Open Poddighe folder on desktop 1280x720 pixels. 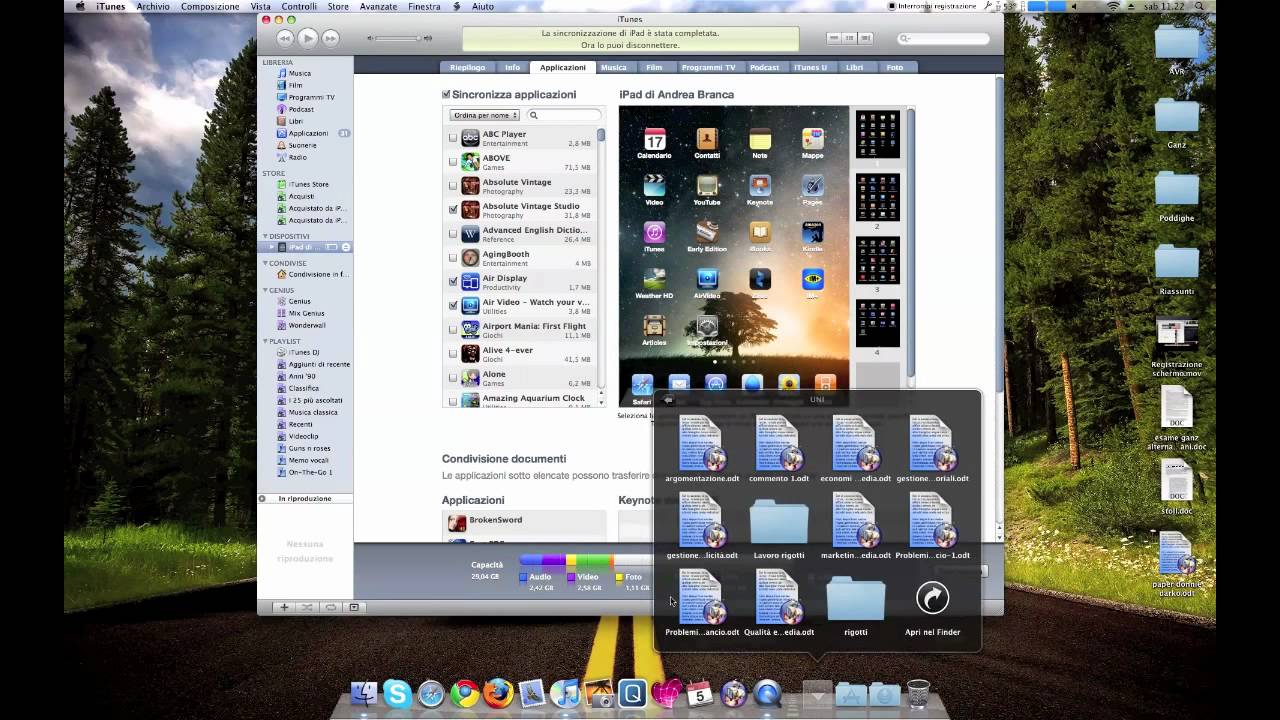(1176, 196)
